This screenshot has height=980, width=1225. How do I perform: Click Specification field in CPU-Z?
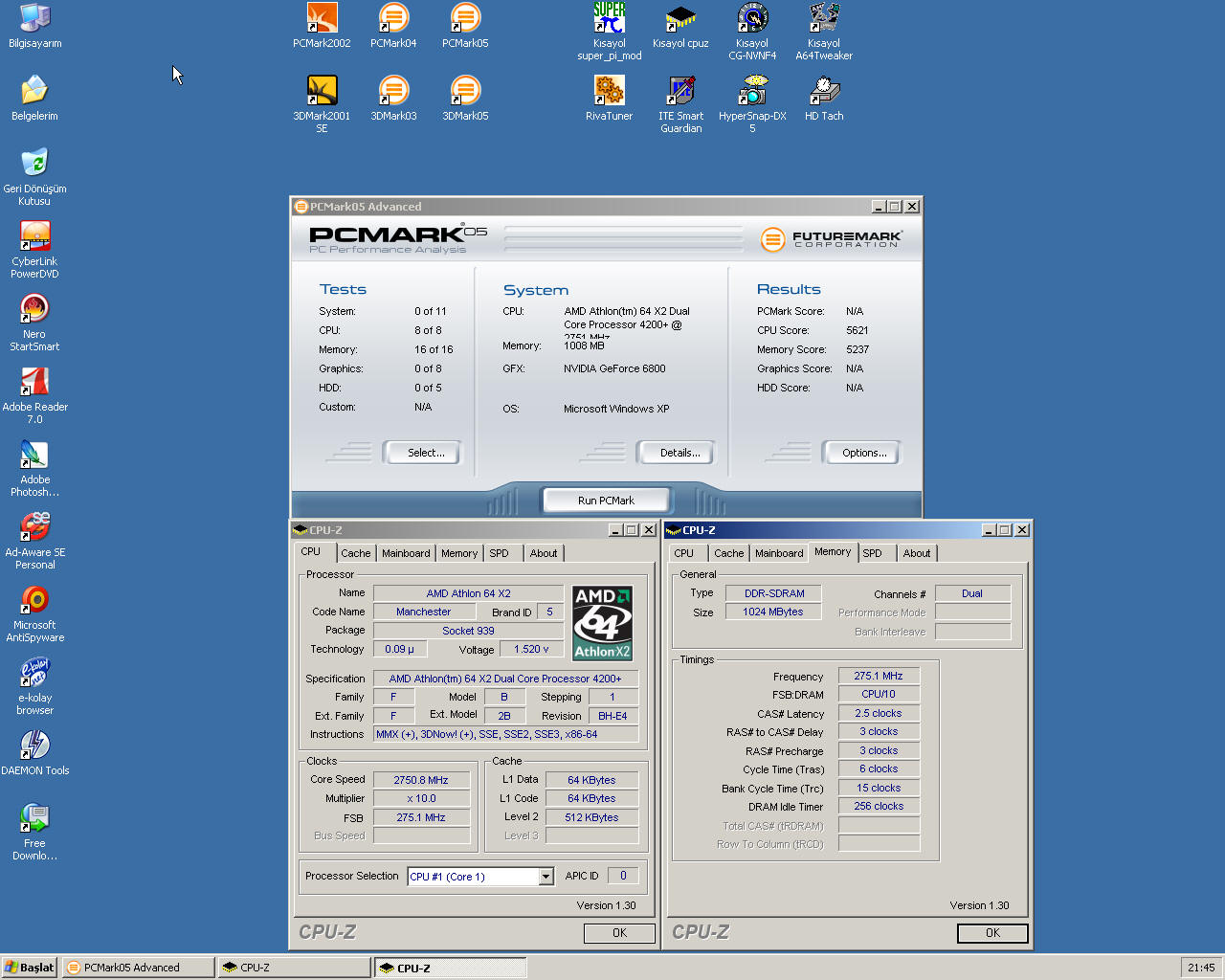(x=505, y=679)
